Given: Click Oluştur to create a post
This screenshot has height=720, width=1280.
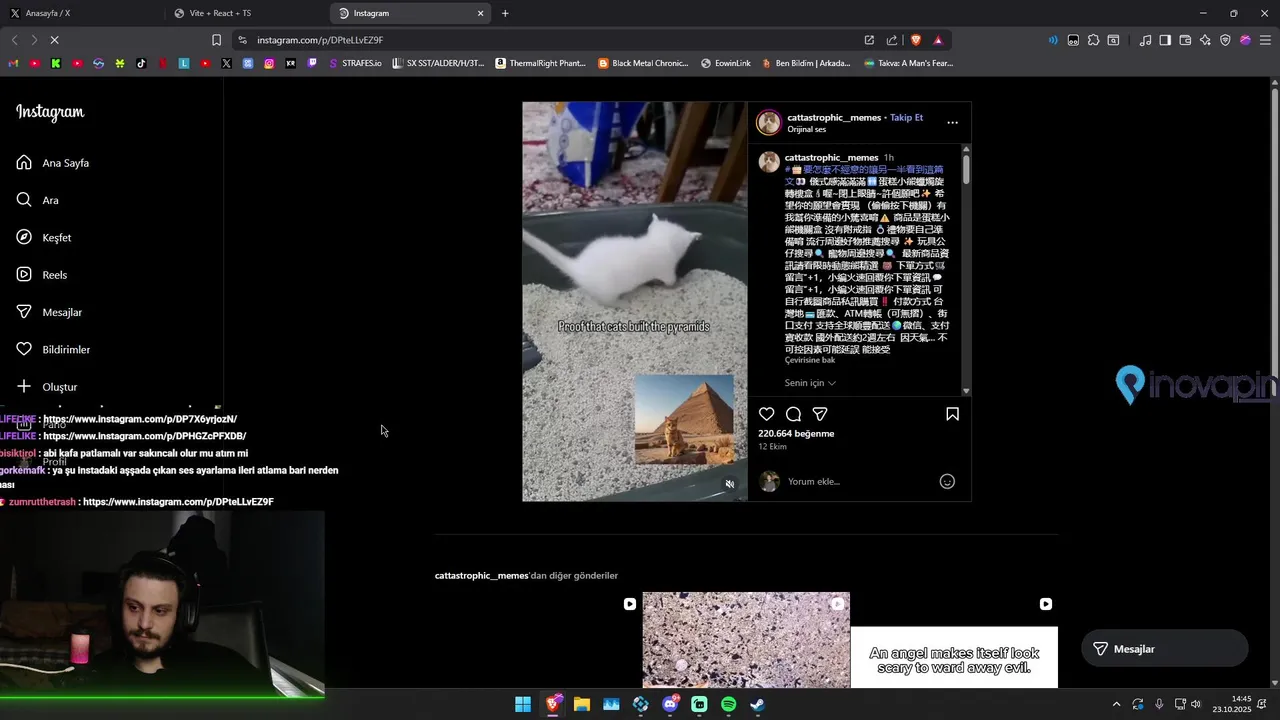Looking at the screenshot, I should pos(47,387).
